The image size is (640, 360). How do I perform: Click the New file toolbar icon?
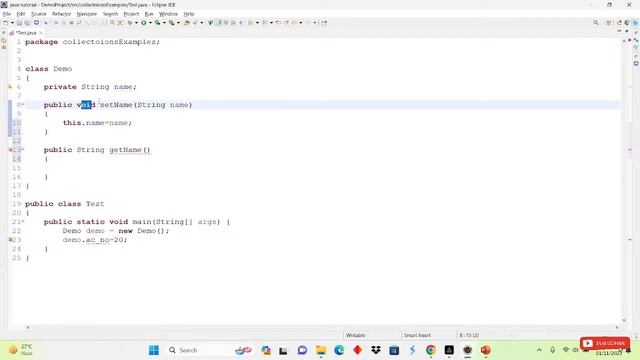[6, 23]
